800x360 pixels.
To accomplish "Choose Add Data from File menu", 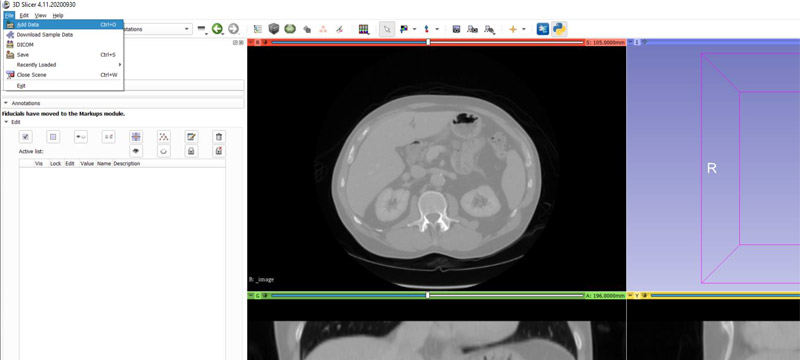I will point(64,24).
